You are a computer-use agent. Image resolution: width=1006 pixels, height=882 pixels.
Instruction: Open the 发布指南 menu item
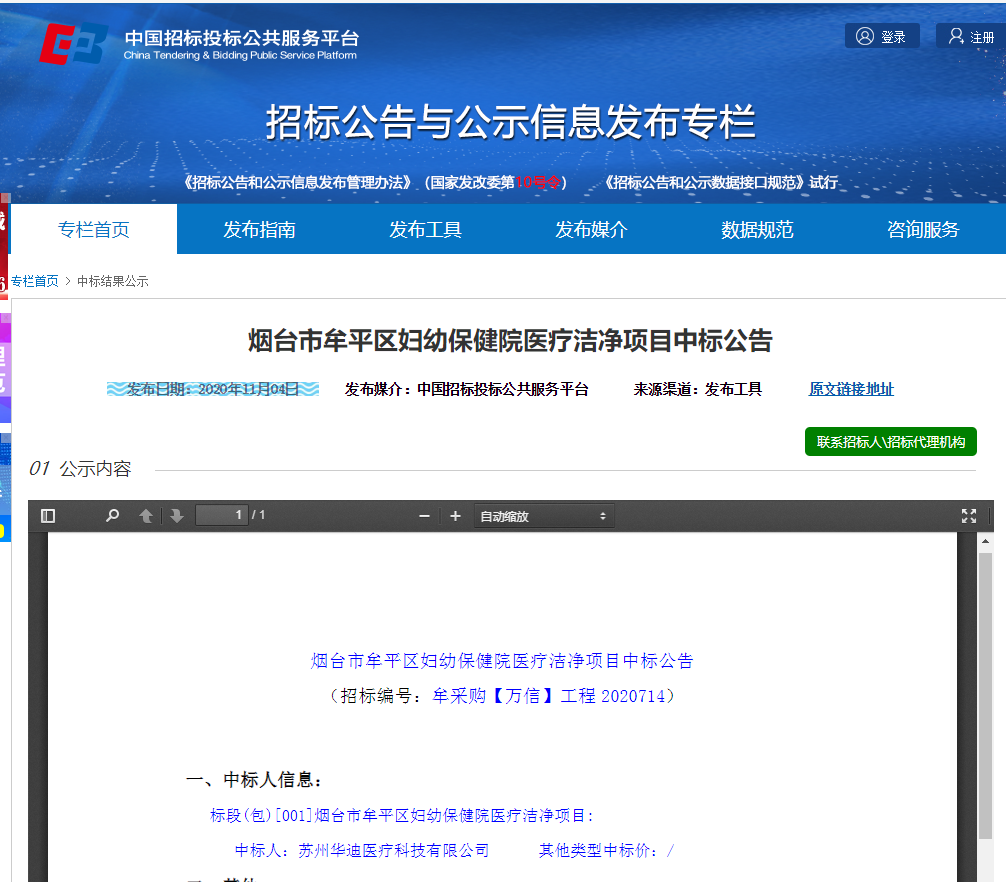259,229
